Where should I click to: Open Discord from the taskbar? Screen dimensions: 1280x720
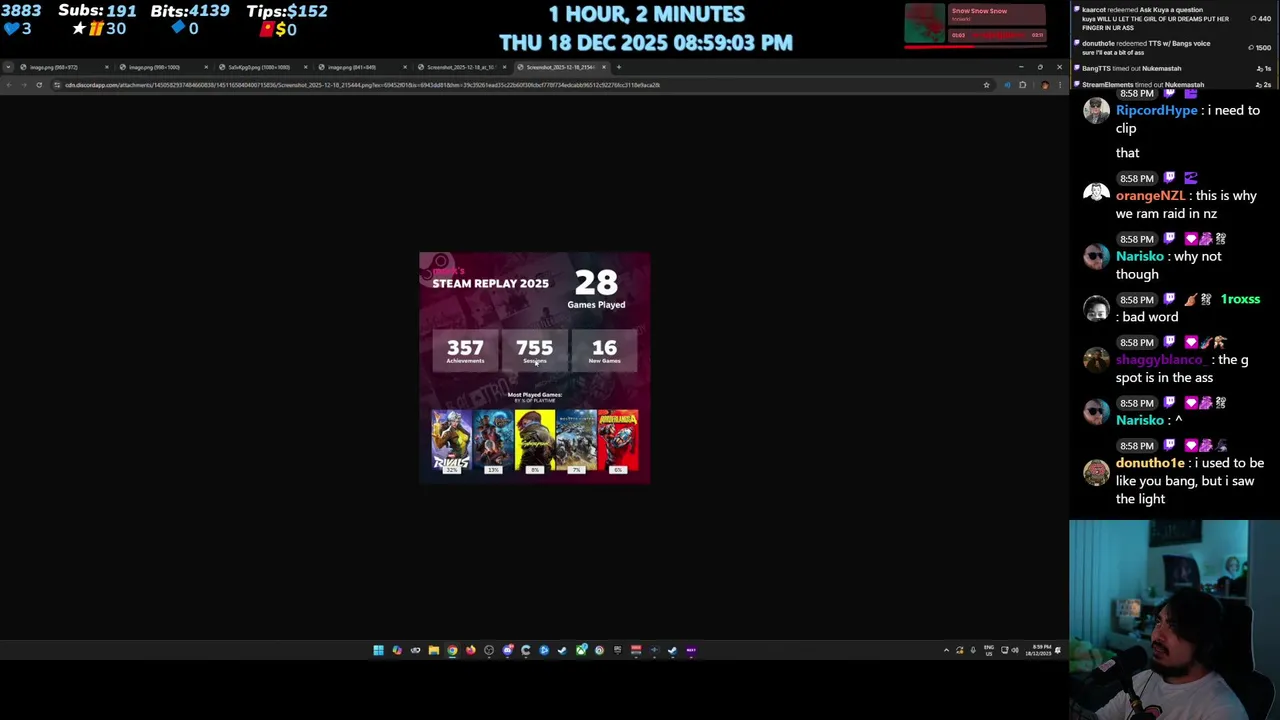[x=508, y=650]
